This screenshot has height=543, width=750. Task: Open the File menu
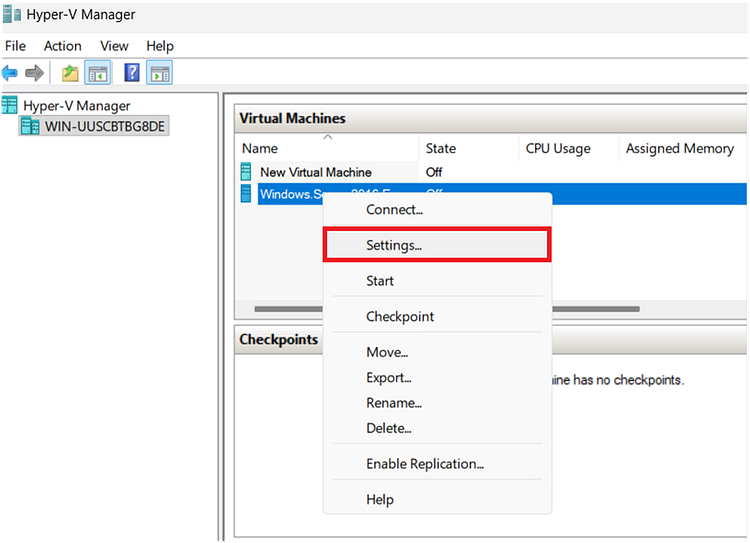[15, 46]
